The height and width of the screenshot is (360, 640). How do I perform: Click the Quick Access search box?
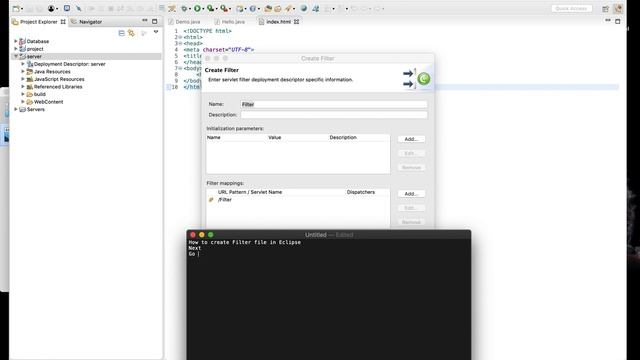click(571, 9)
